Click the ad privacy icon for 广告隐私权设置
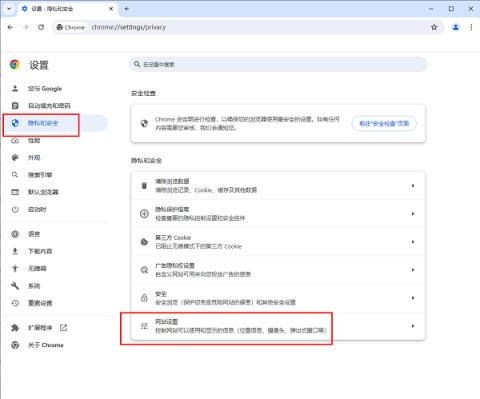Screen dimensions: 480x399 point(144,270)
